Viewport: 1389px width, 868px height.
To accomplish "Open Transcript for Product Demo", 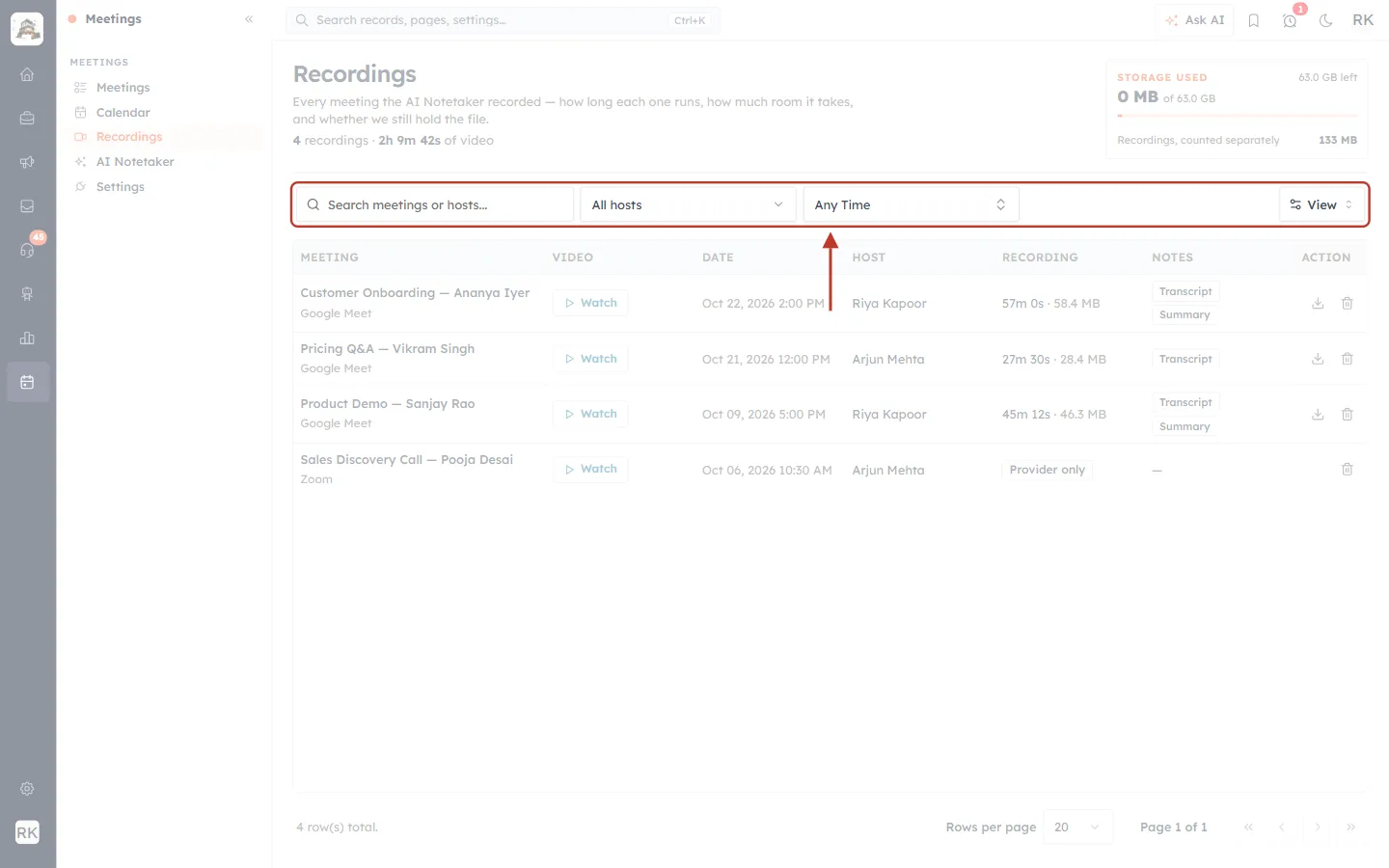I will [x=1185, y=402].
